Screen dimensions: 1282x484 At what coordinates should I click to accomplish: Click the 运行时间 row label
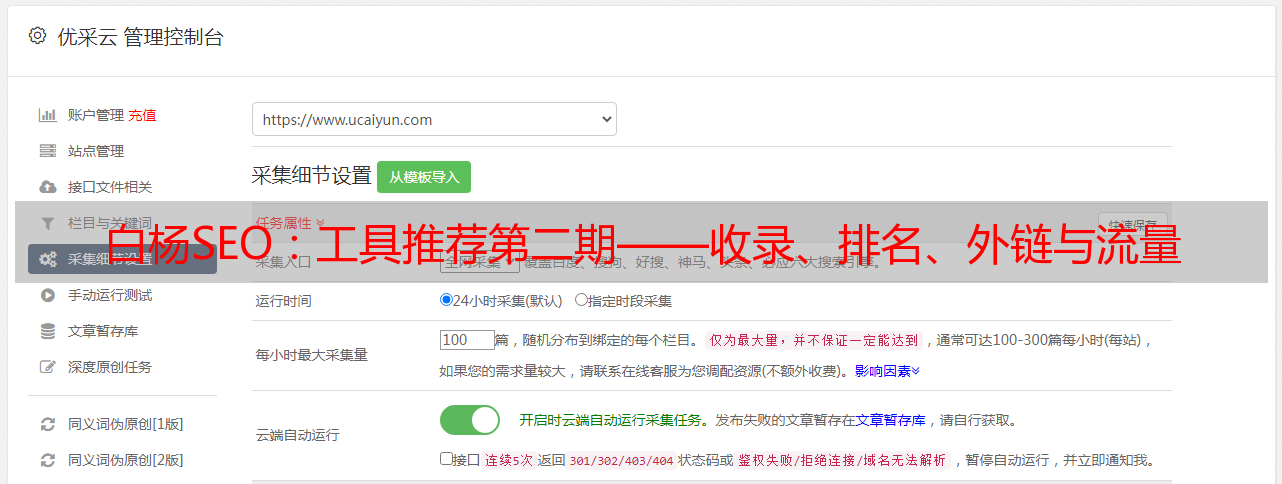[283, 300]
